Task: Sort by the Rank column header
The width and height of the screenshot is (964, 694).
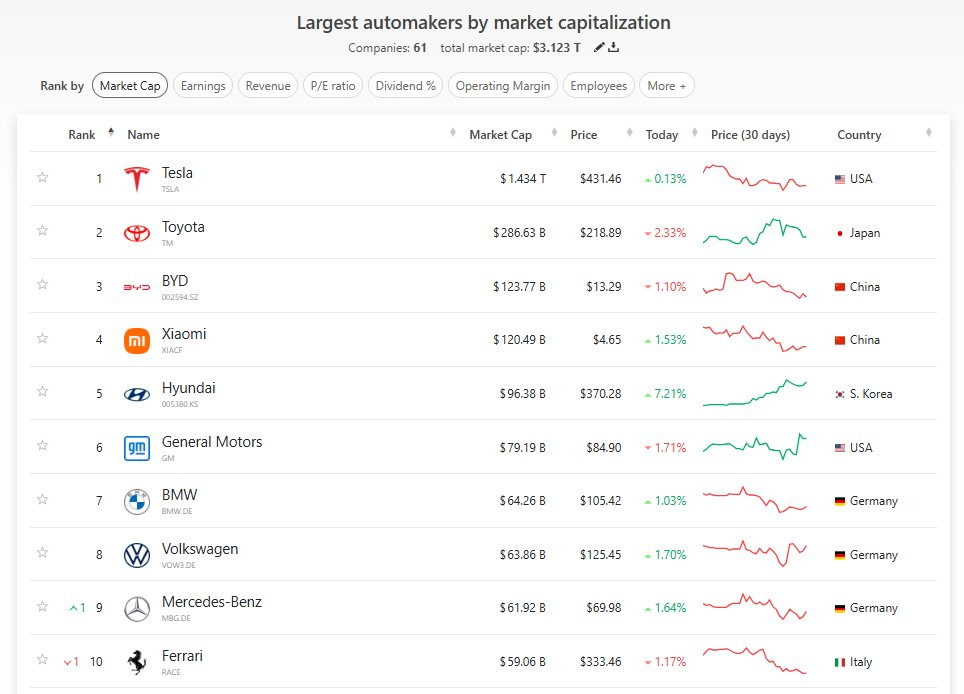Action: tap(82, 135)
